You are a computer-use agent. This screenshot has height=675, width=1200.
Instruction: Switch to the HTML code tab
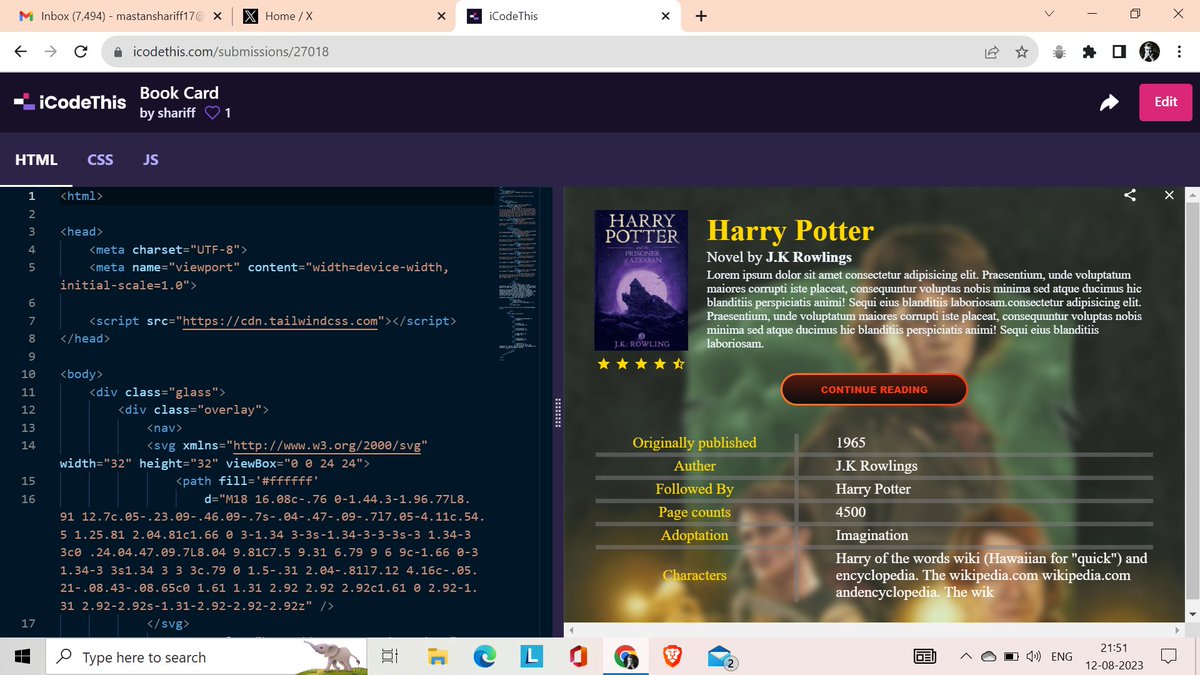pos(36,160)
